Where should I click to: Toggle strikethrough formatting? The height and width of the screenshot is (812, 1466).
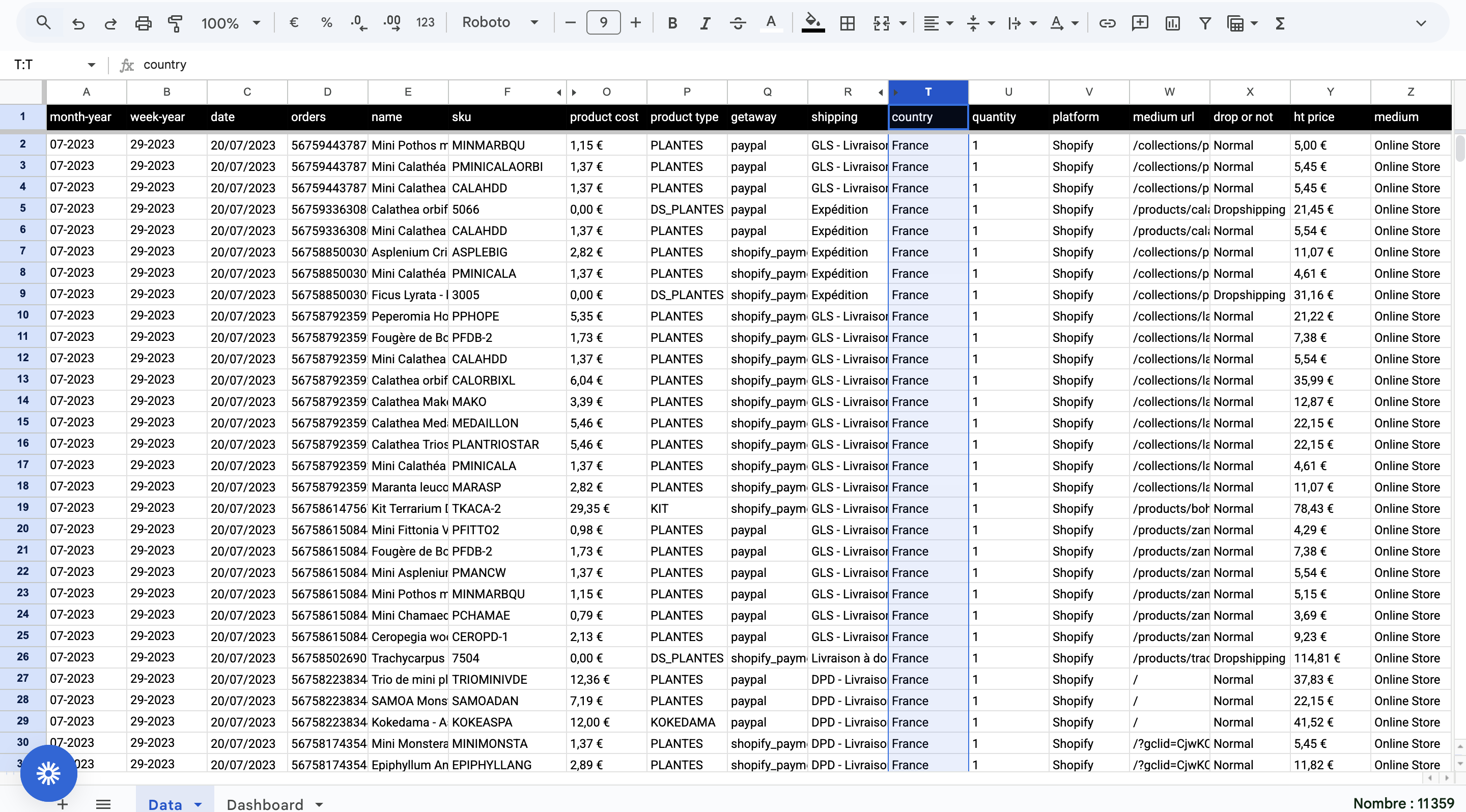738,23
